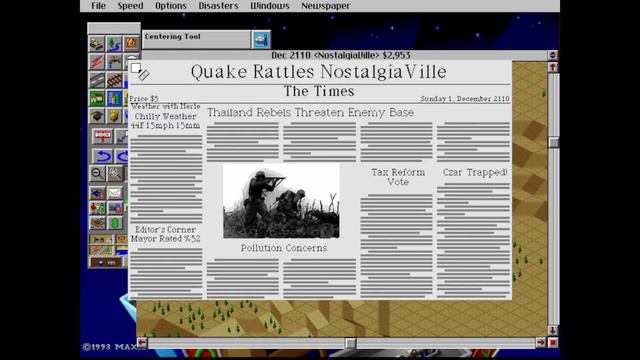The image size is (640, 360).
Task: Click the vertical scrollbar thumb
Action: coord(553,142)
